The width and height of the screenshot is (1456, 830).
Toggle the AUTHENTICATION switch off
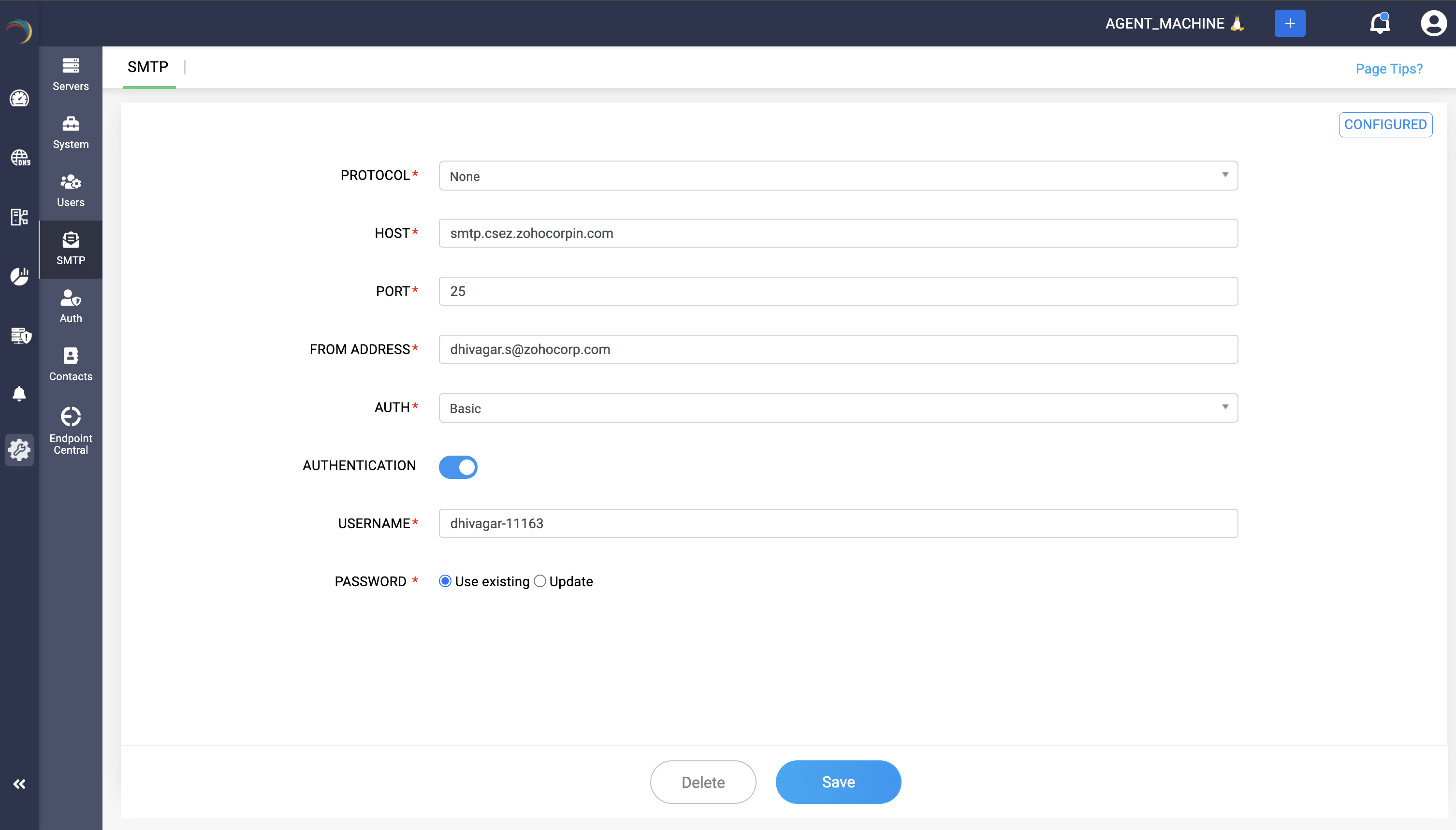click(458, 467)
